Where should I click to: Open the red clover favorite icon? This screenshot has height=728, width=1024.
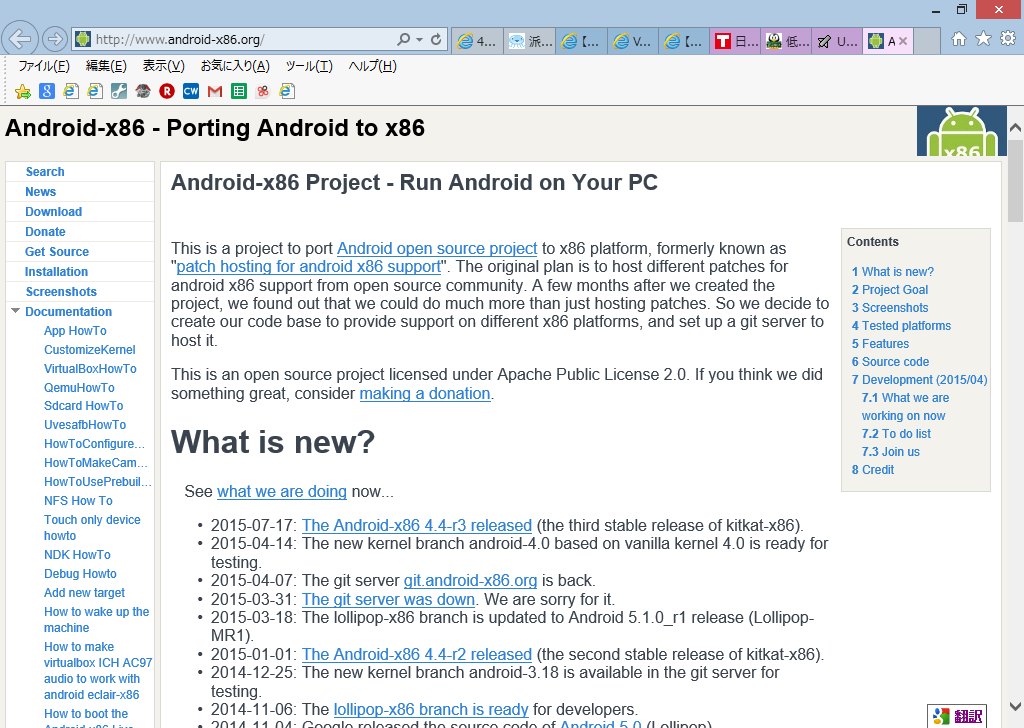[x=263, y=91]
